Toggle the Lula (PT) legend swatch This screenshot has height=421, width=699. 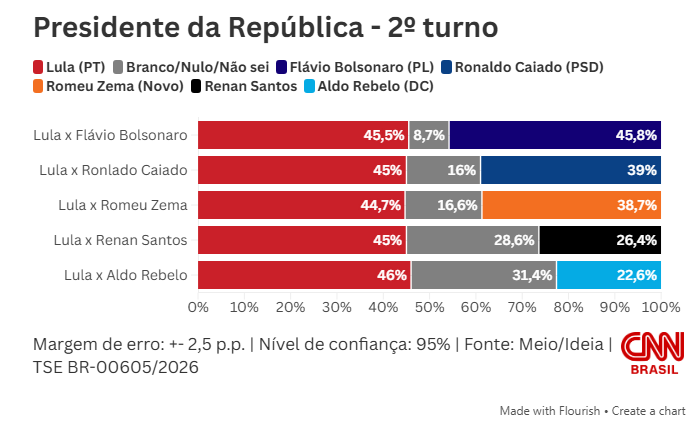(39, 68)
